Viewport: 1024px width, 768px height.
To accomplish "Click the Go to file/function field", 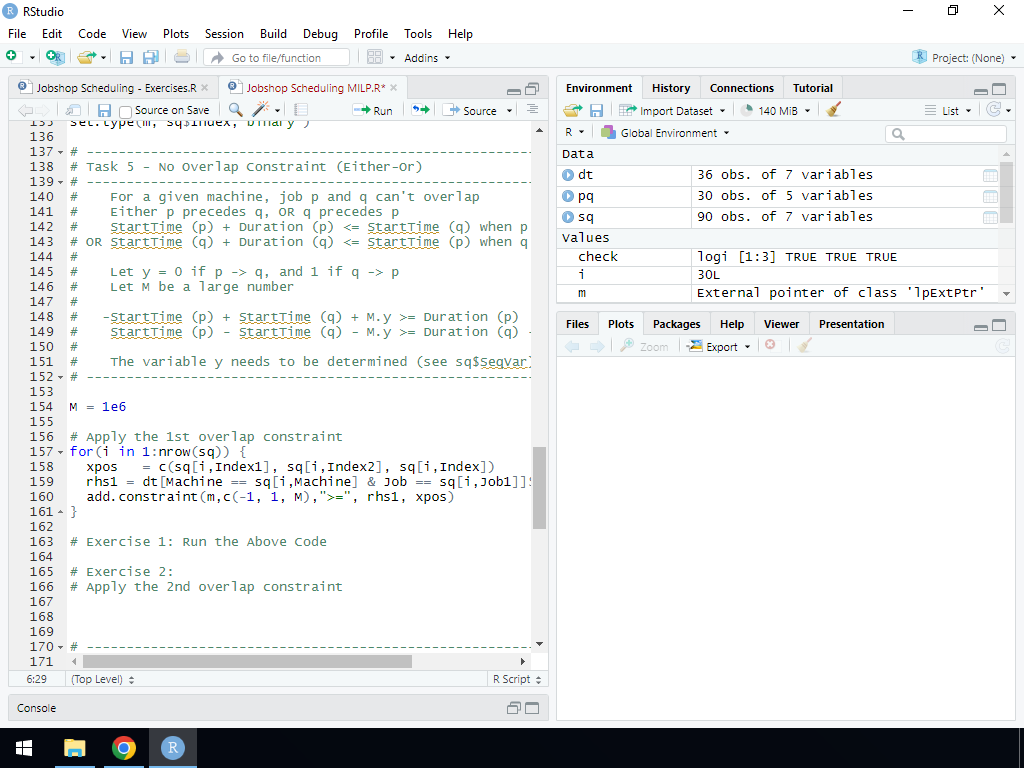I will [277, 58].
